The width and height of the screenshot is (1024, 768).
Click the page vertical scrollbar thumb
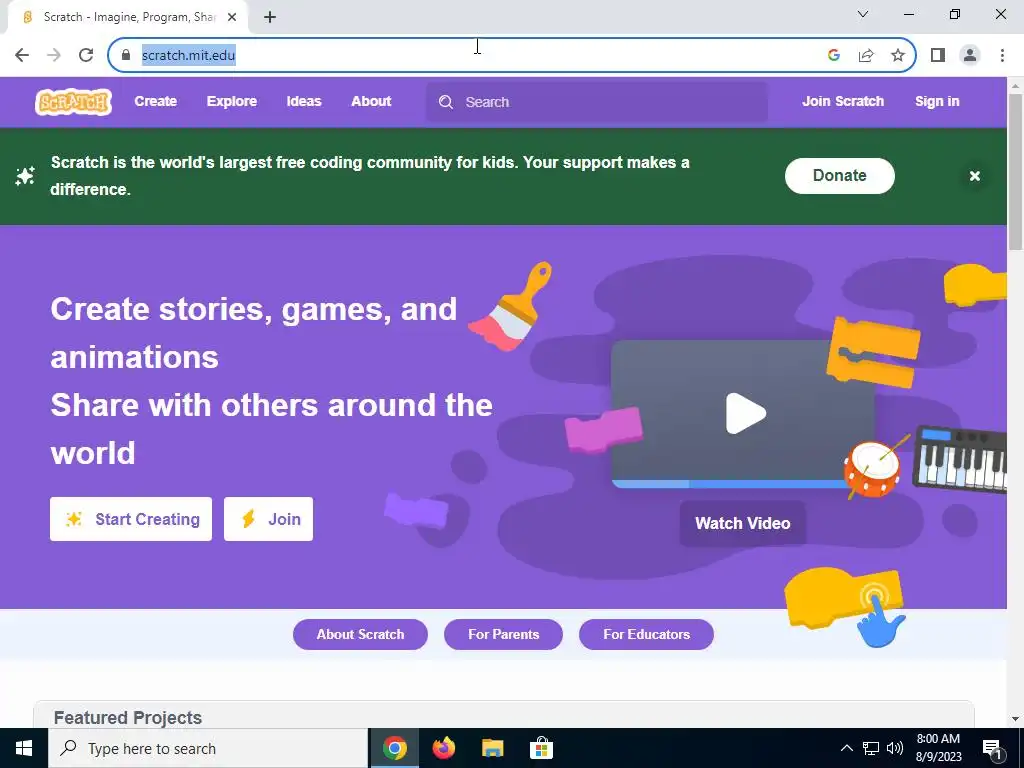pyautogui.click(x=1015, y=171)
